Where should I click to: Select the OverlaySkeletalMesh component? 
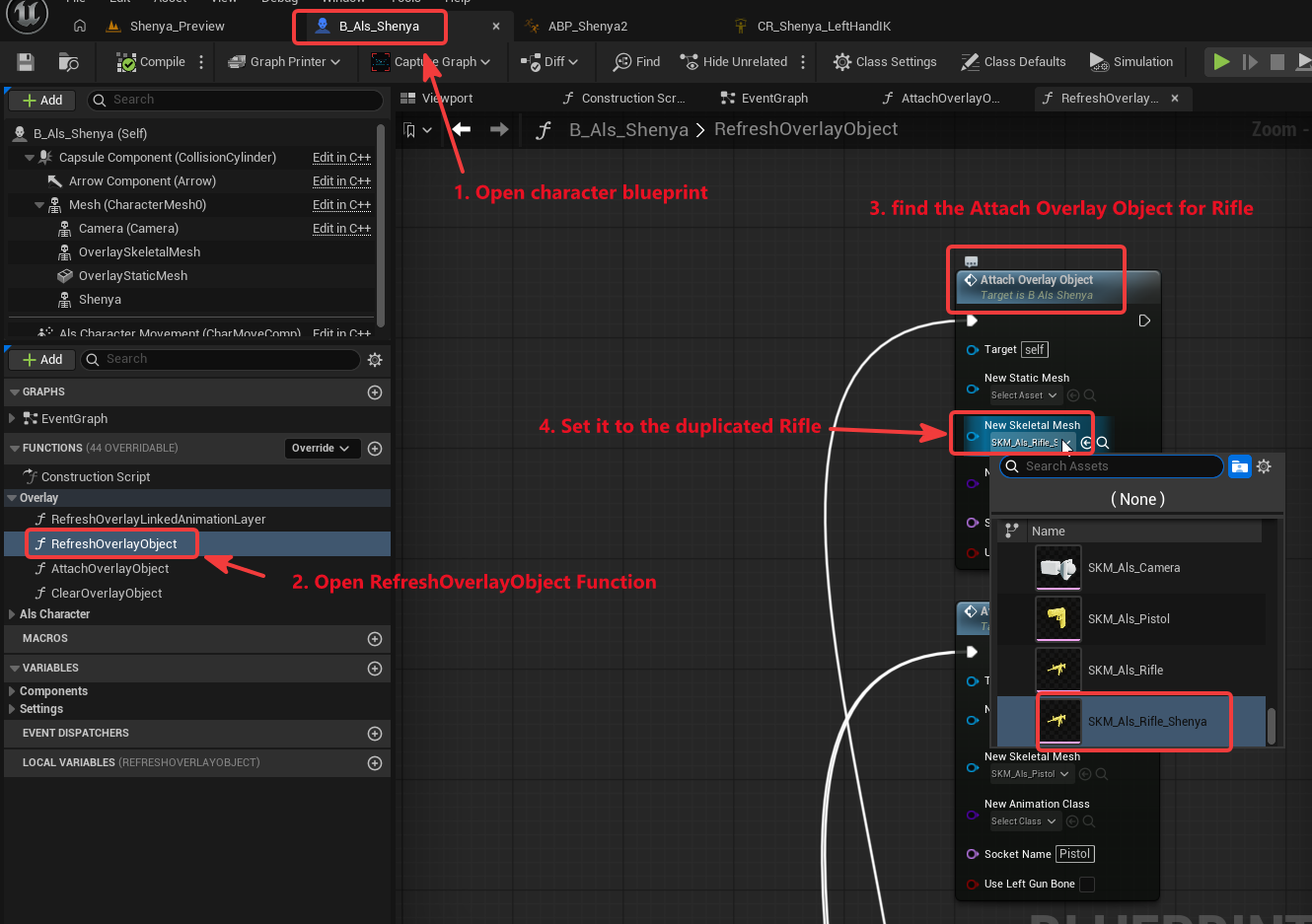point(139,252)
